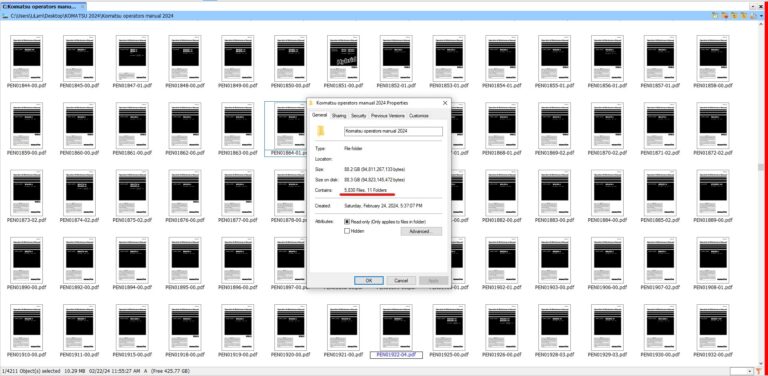This screenshot has height=376, width=768.
Task: Click the Apply button
Action: click(x=433, y=281)
